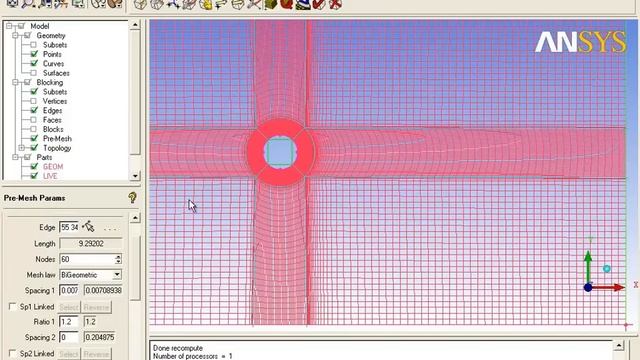Click the green Y axis of triad

coord(588,267)
